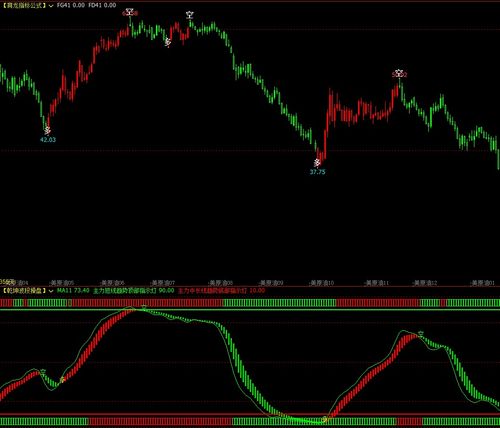Click the second 空 marker at top peak
The height and width of the screenshot is (428, 500).
[190, 15]
